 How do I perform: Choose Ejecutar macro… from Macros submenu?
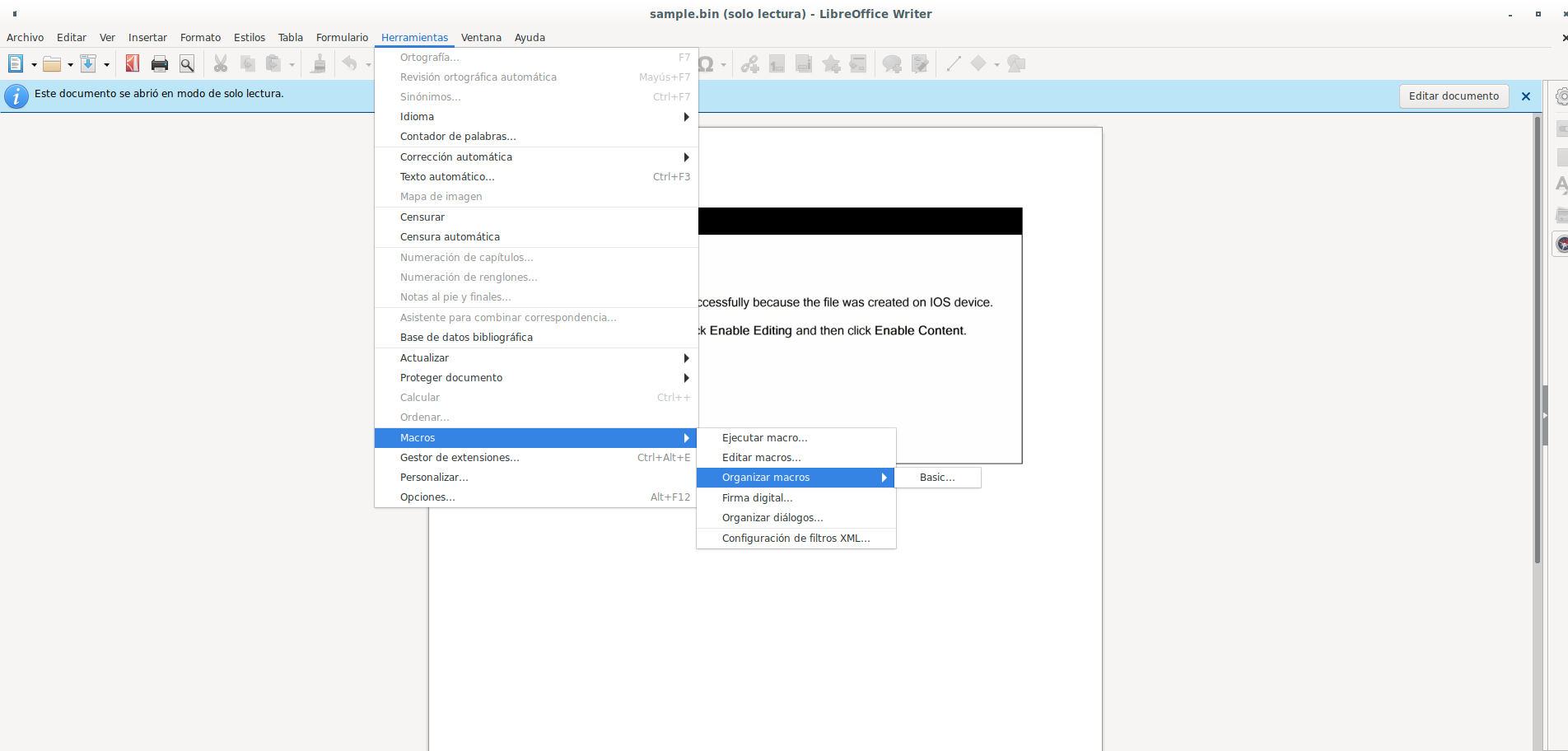tap(764, 438)
